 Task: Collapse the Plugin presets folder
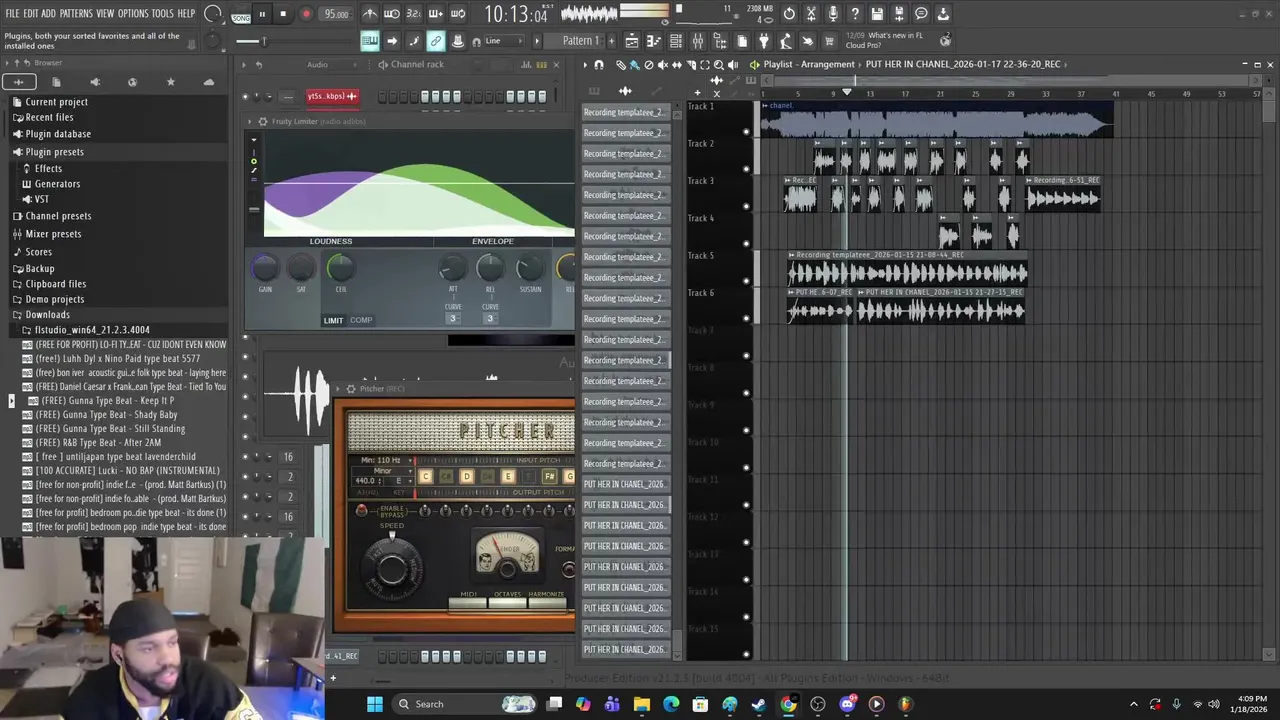(54, 152)
